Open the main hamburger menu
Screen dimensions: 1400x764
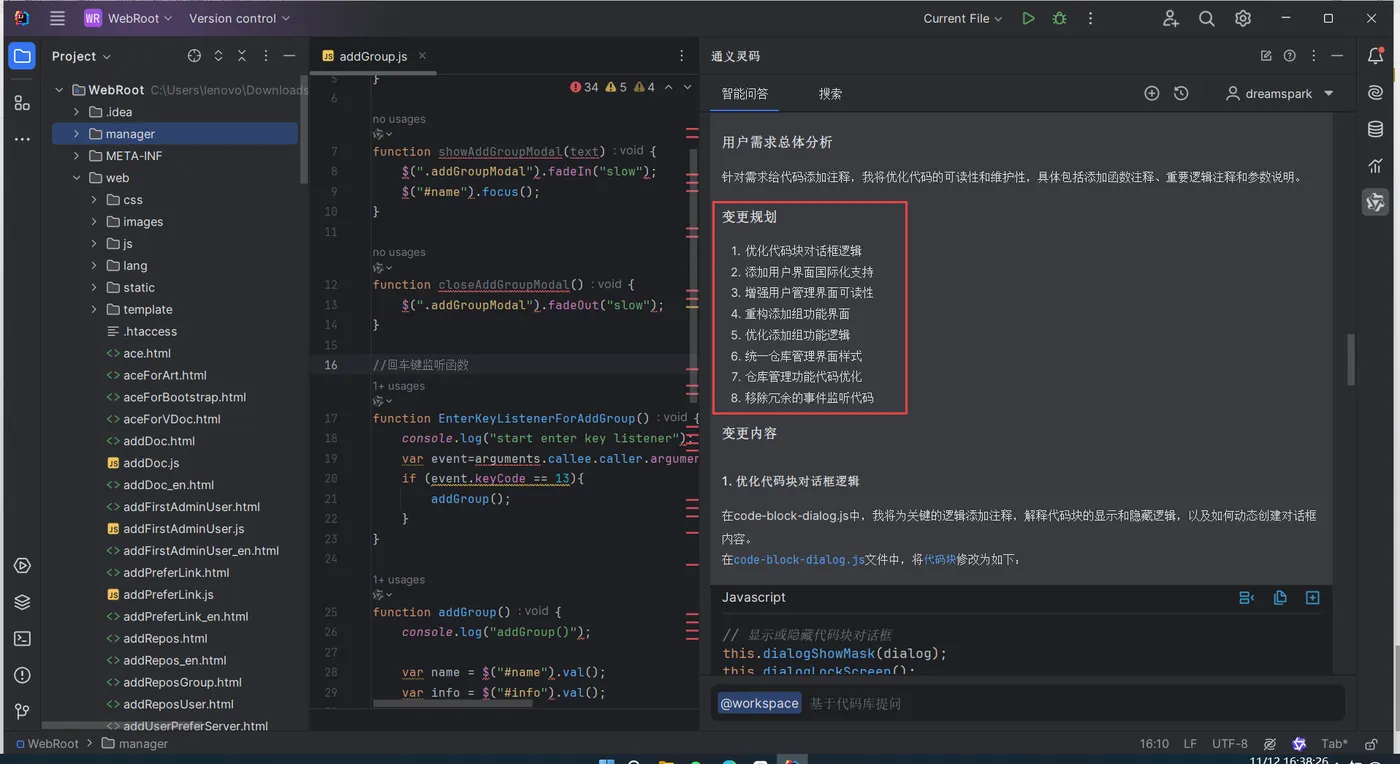57,18
